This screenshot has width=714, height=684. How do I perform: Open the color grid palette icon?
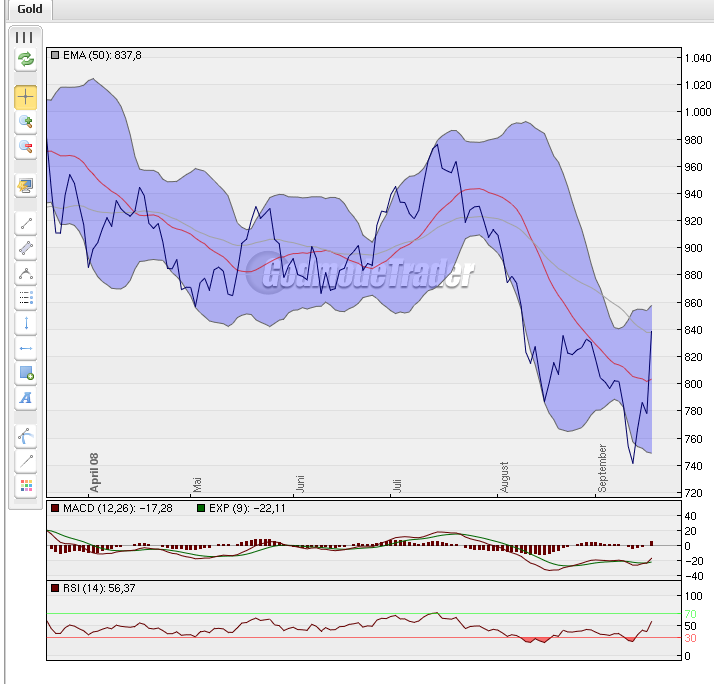[25, 487]
